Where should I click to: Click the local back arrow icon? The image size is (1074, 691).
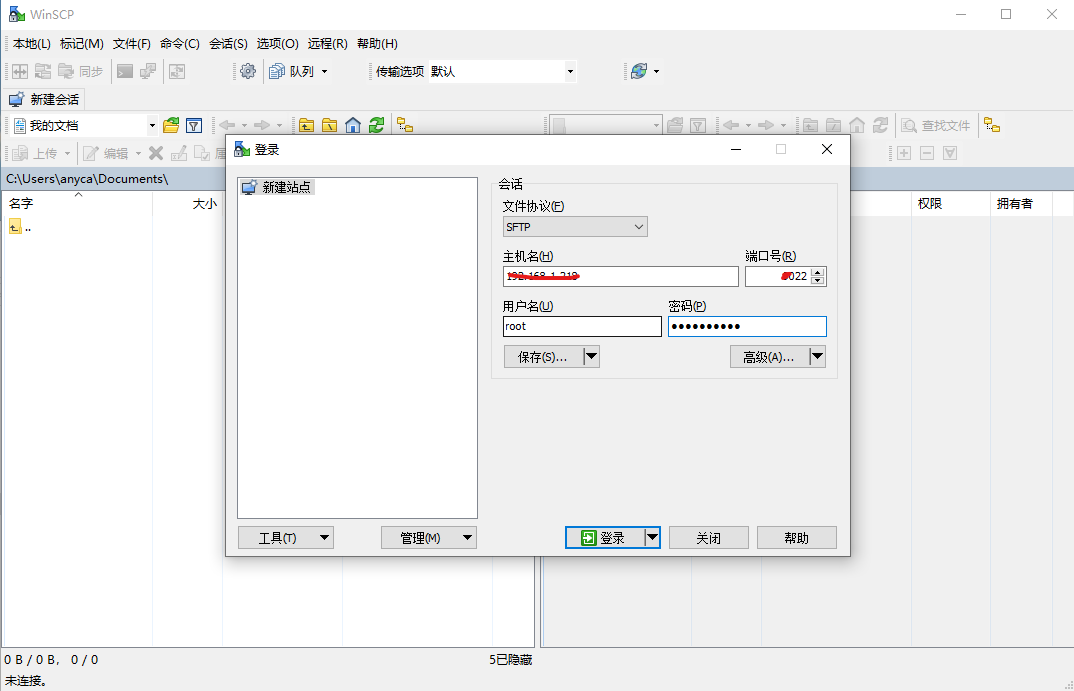pos(227,125)
